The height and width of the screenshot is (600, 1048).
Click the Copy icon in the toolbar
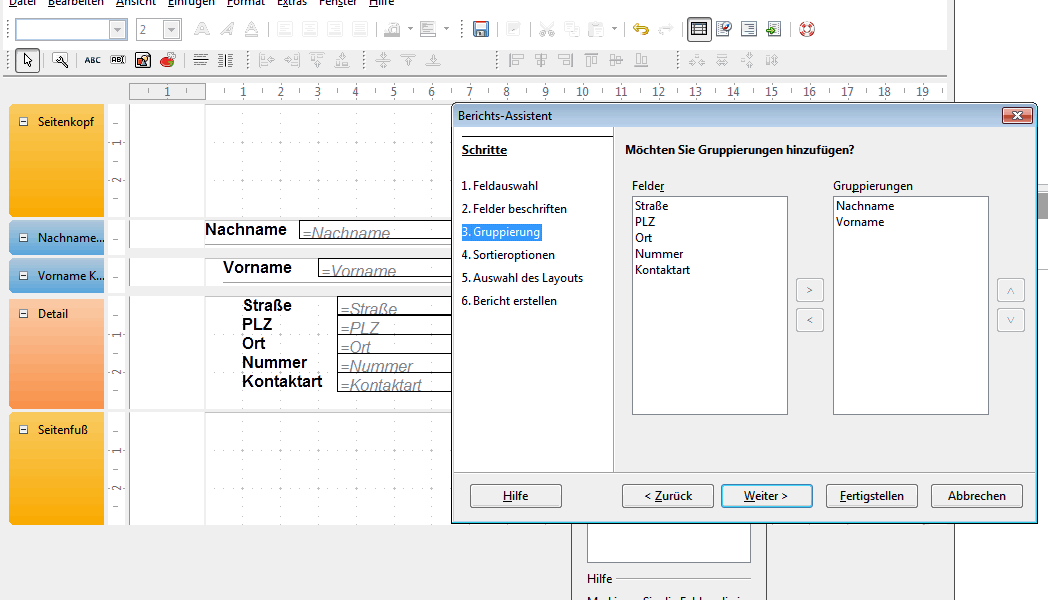tap(571, 29)
